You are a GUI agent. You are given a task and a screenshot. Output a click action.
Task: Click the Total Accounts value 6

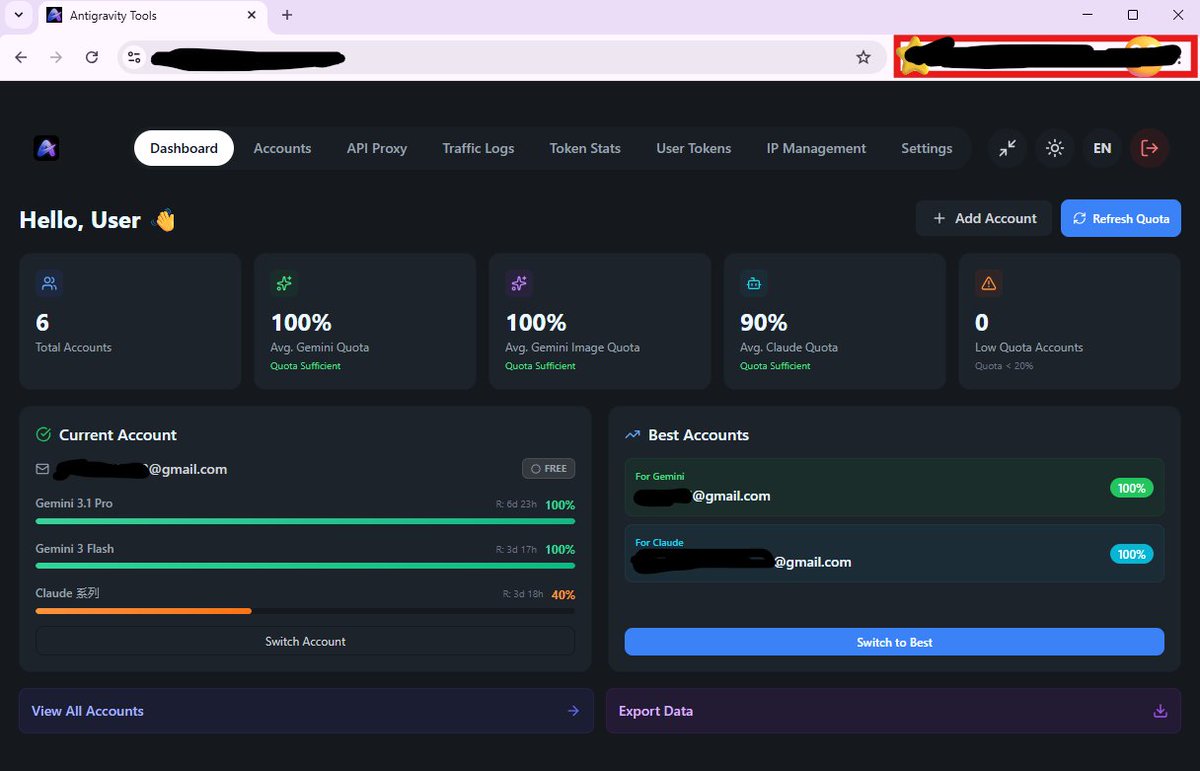[x=42, y=322]
